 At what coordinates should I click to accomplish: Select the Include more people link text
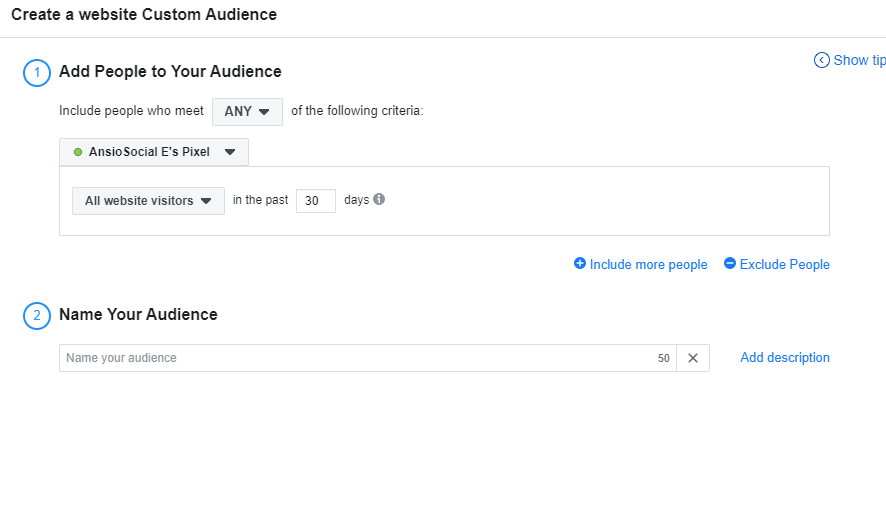[x=648, y=265]
